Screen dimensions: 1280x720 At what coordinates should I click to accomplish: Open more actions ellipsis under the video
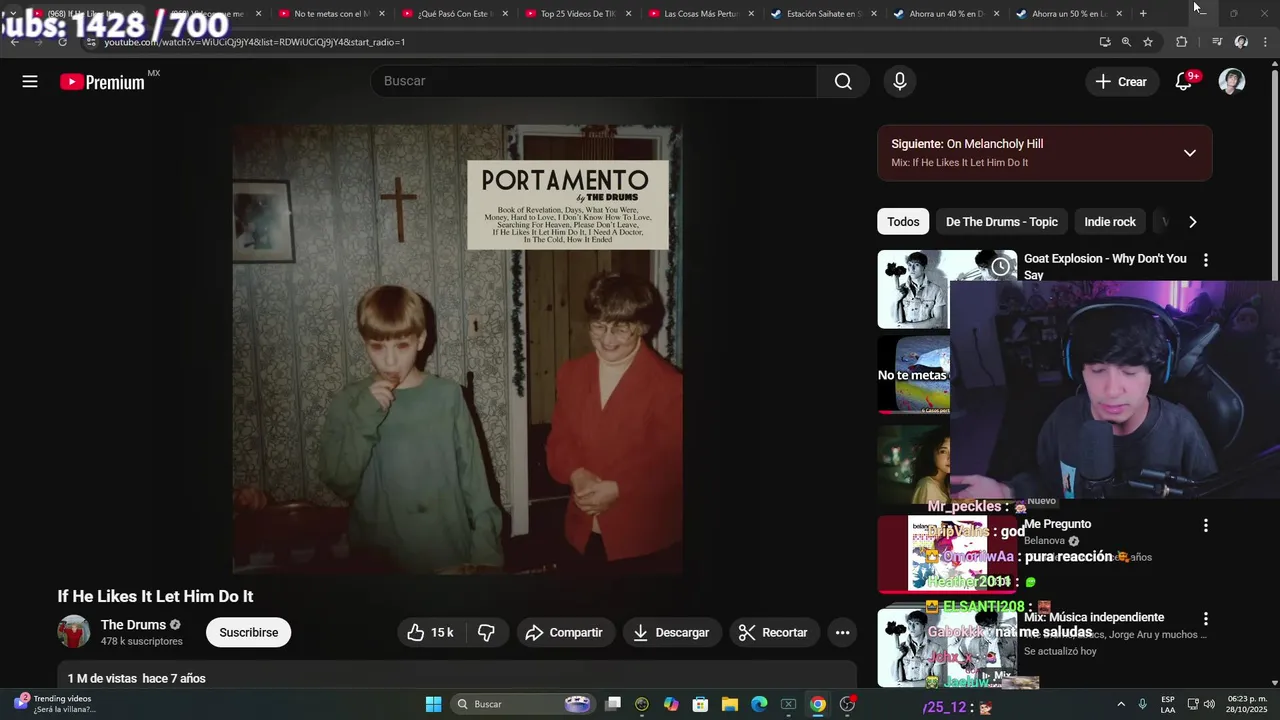[x=842, y=632]
